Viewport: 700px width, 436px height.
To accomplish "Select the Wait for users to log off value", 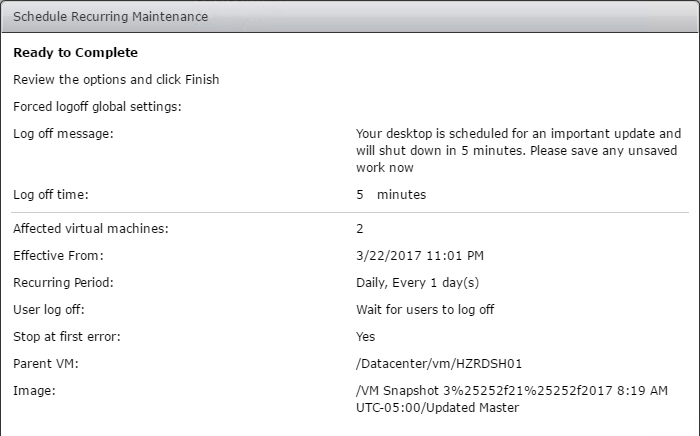I will click(425, 310).
